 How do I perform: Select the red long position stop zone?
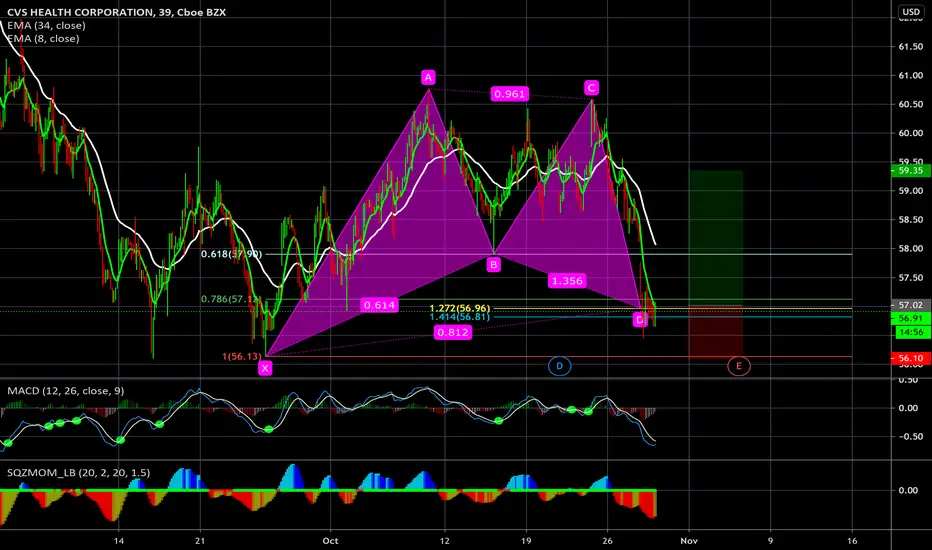(716, 331)
